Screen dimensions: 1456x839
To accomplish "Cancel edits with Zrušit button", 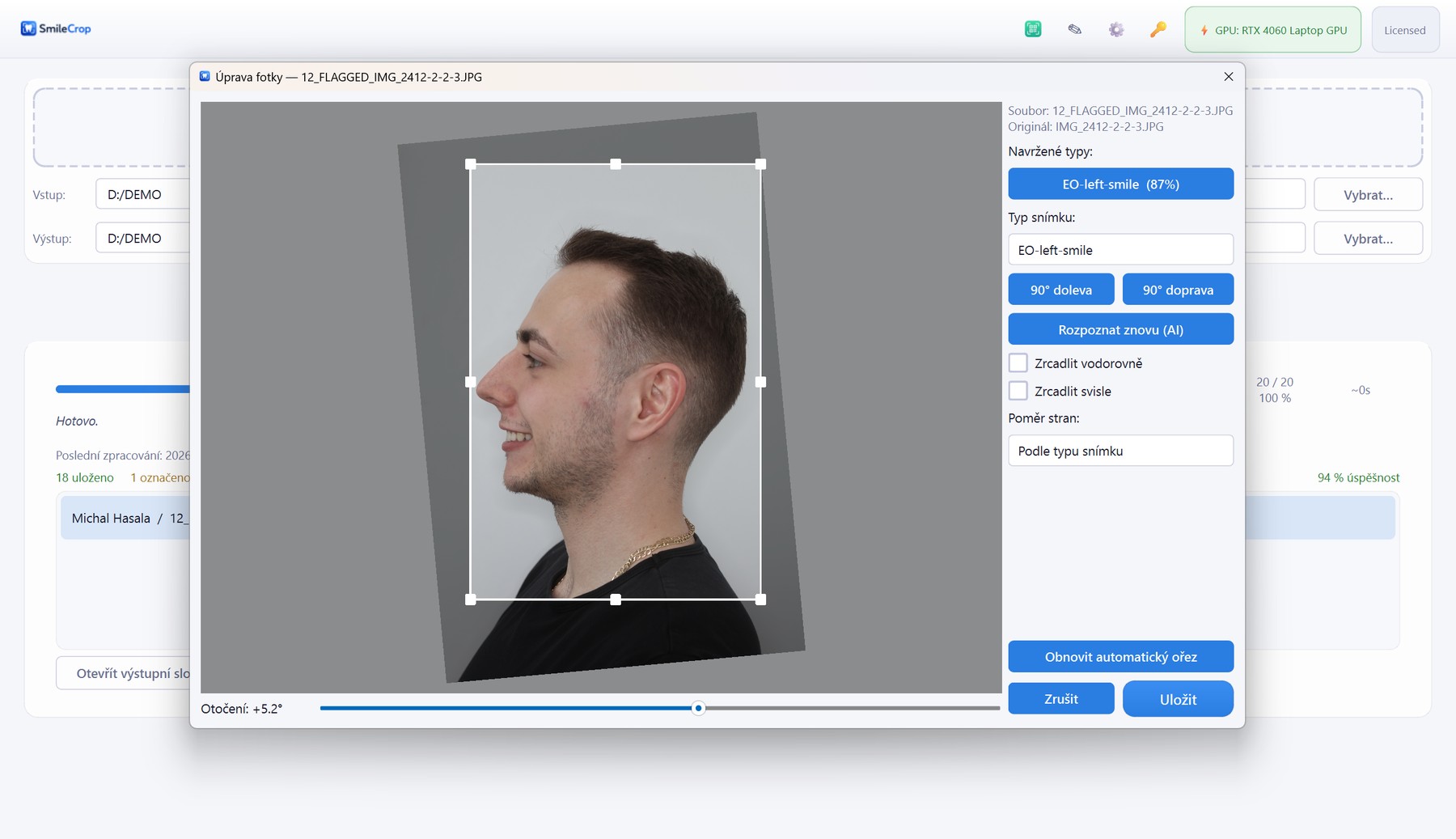I will pos(1060,698).
